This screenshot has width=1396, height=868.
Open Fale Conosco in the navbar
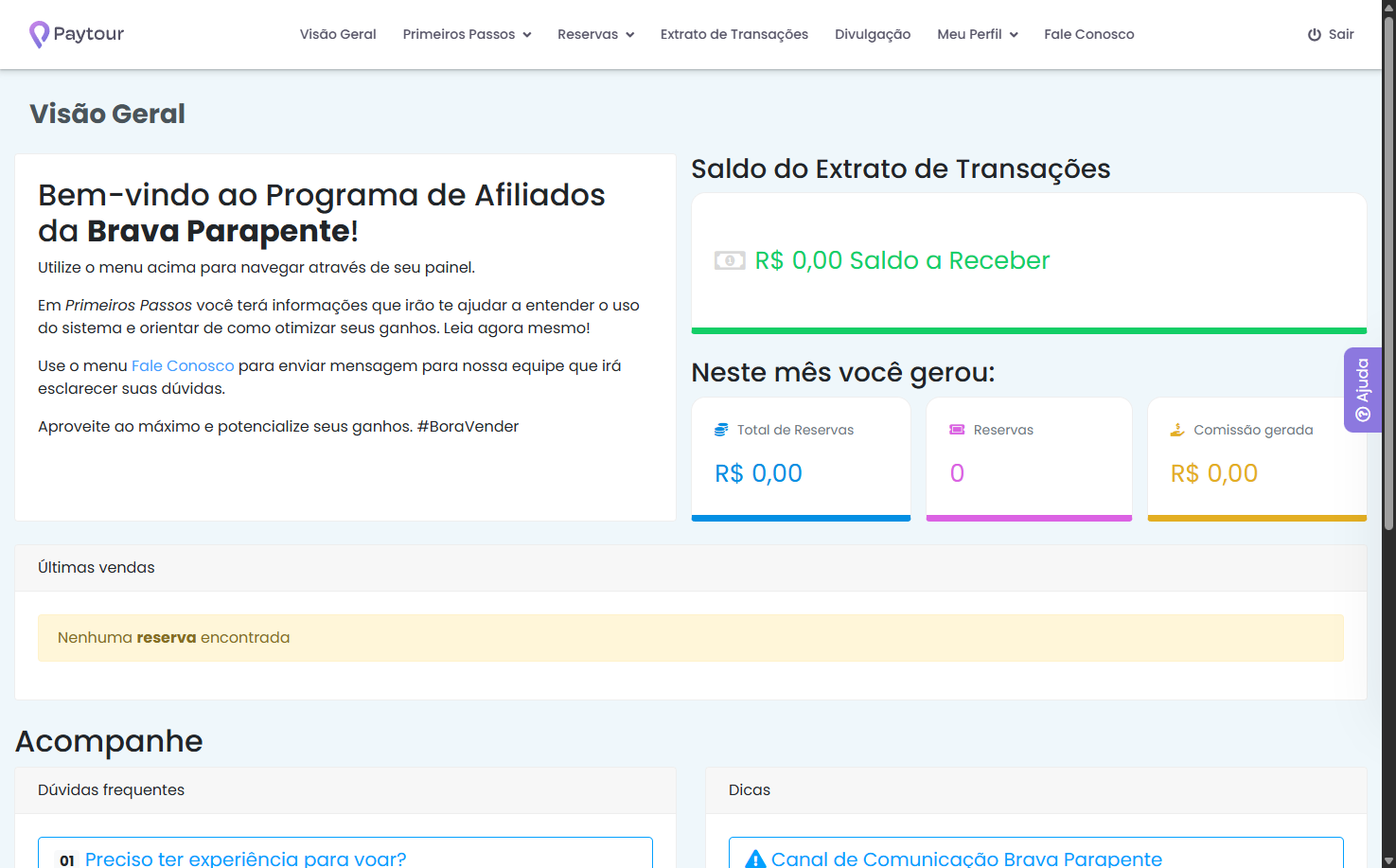click(x=1089, y=34)
